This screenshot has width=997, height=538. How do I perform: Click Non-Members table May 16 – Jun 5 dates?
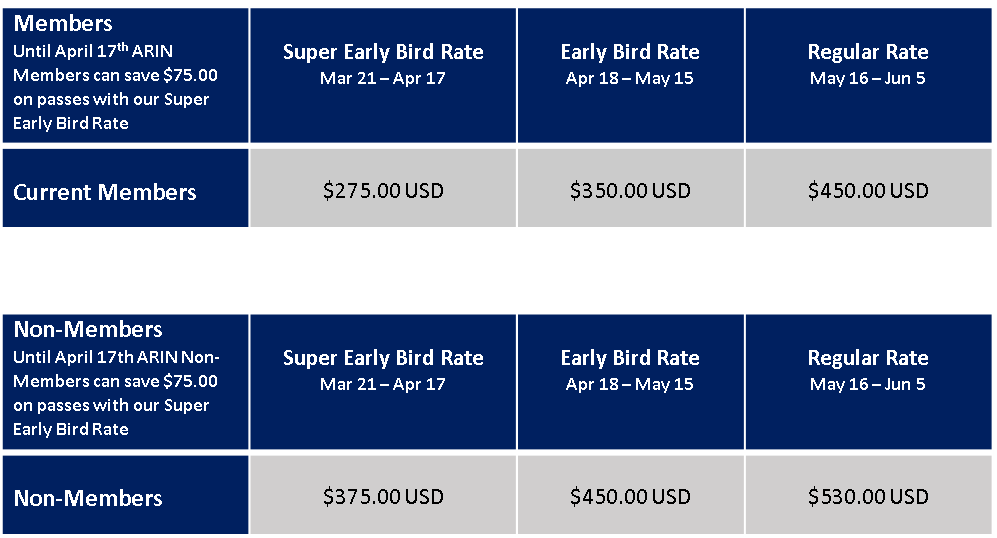coord(868,384)
